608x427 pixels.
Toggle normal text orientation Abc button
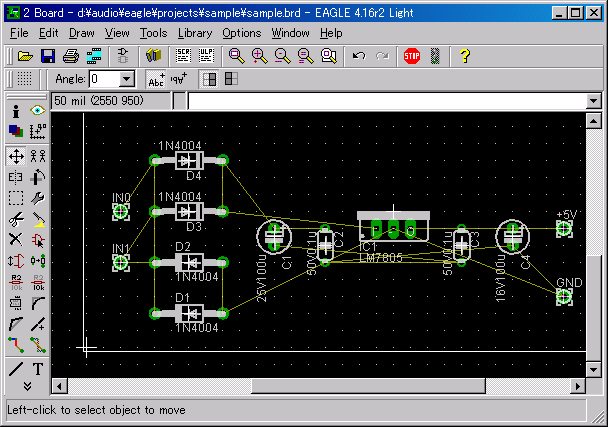156,79
